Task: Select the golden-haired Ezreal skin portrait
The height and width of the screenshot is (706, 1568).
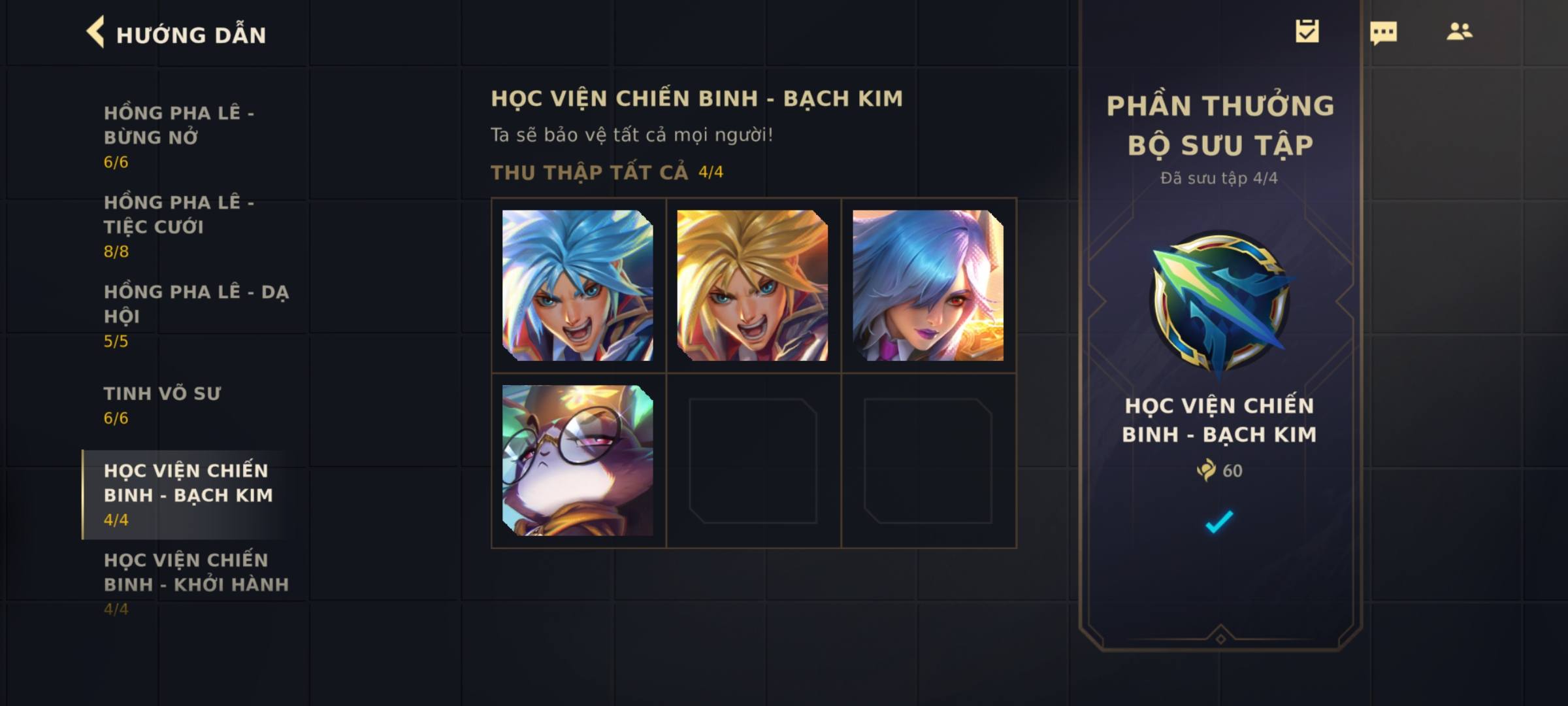Action: 753,286
